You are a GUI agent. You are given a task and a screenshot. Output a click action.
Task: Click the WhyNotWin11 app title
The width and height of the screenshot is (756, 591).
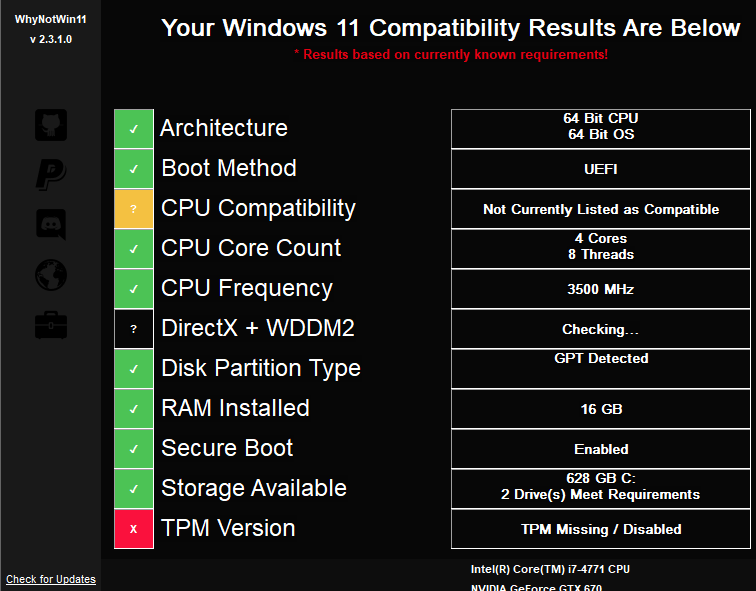point(51,19)
